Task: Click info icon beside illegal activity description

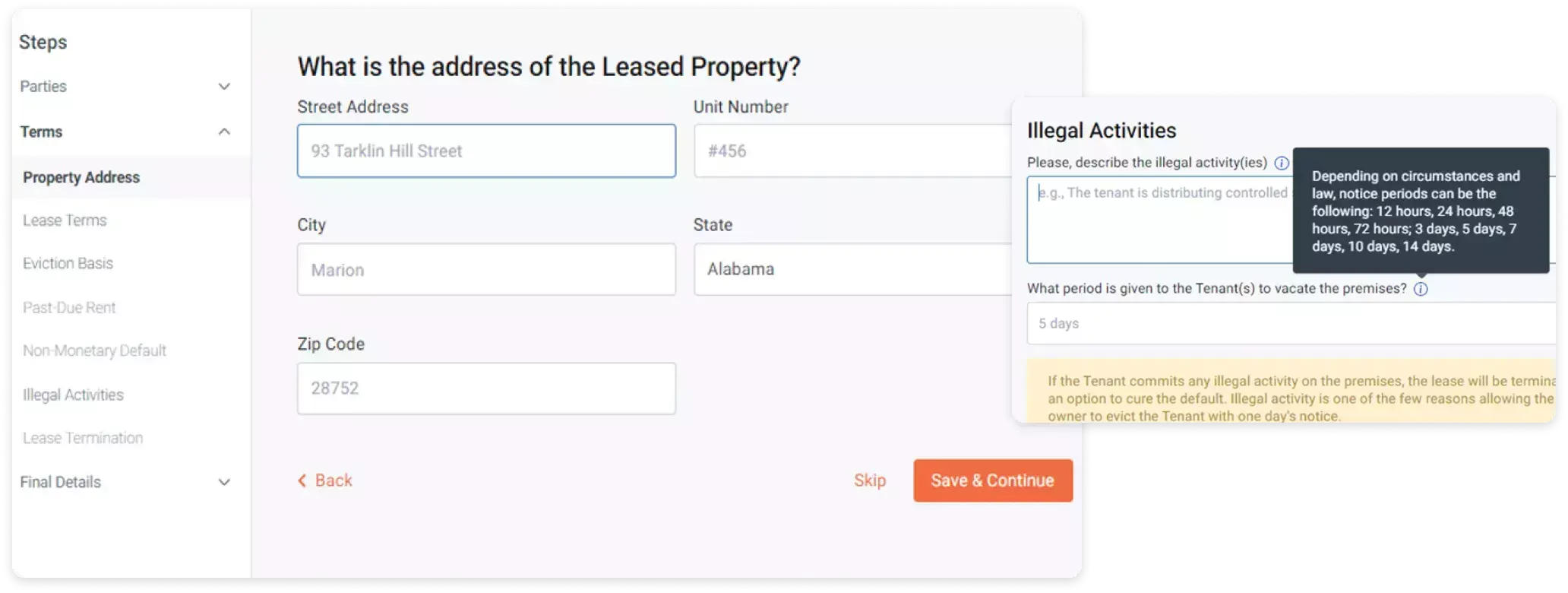Action: [1282, 163]
